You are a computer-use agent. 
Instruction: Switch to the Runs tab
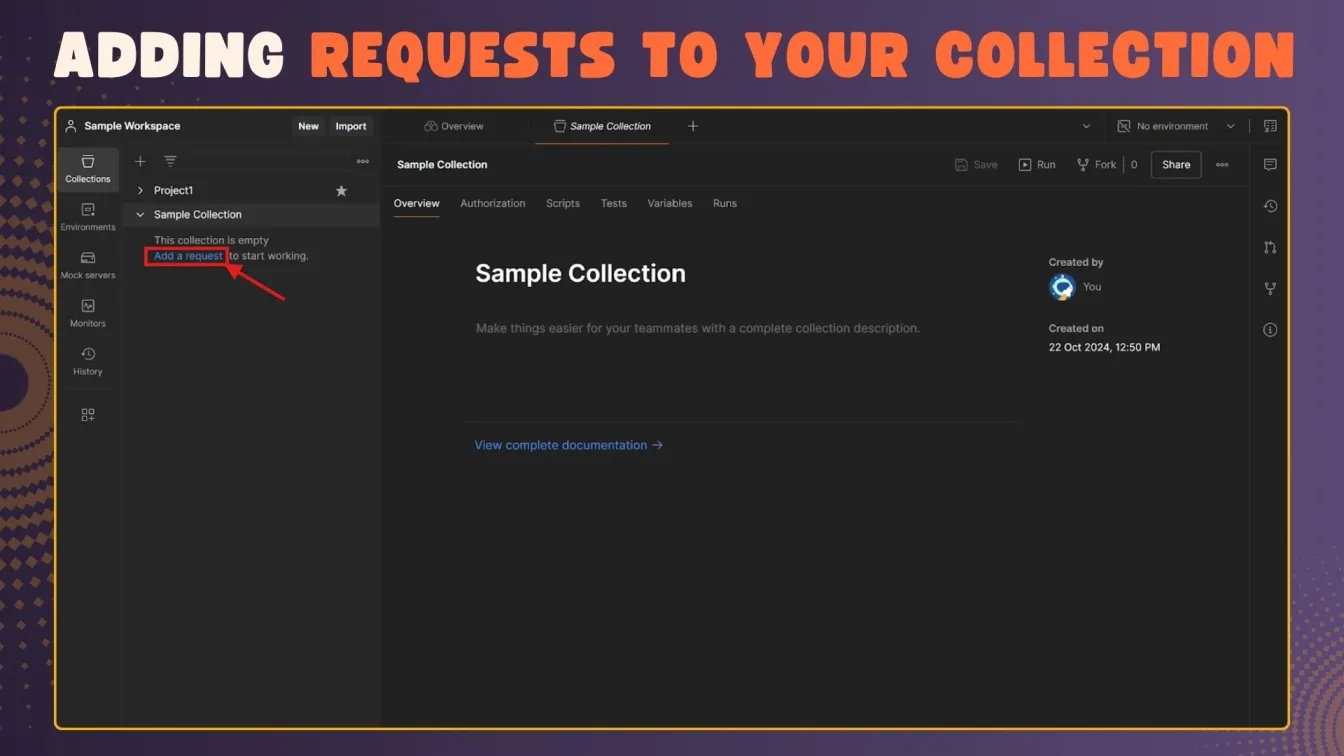tap(725, 203)
